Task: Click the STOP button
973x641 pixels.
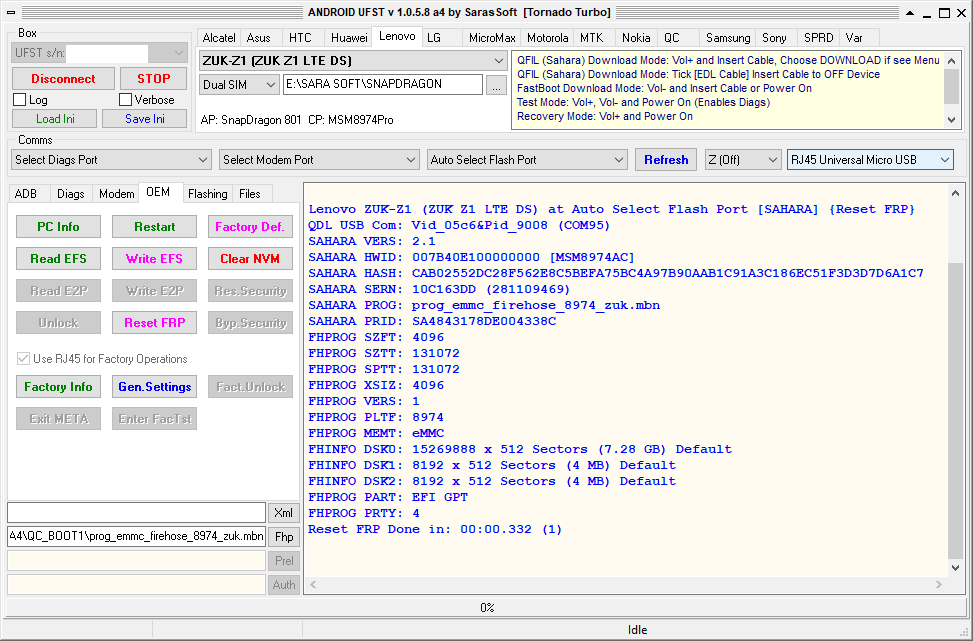Action: tap(153, 79)
